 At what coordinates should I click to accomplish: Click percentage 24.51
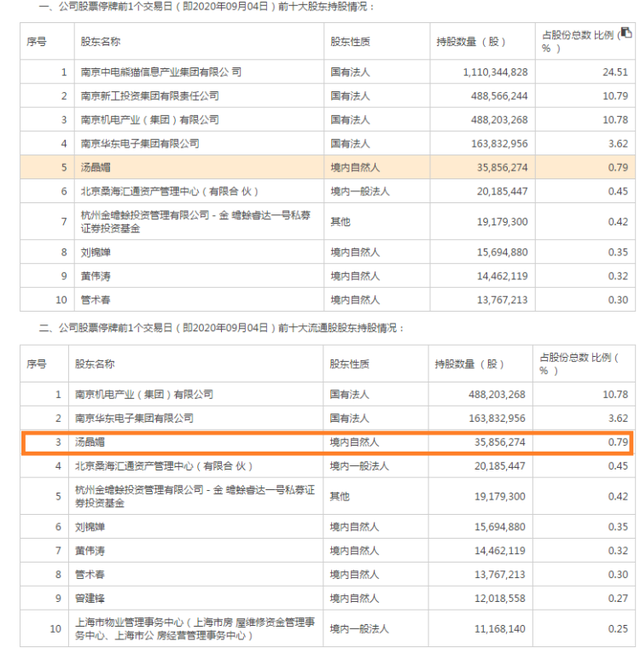point(615,72)
